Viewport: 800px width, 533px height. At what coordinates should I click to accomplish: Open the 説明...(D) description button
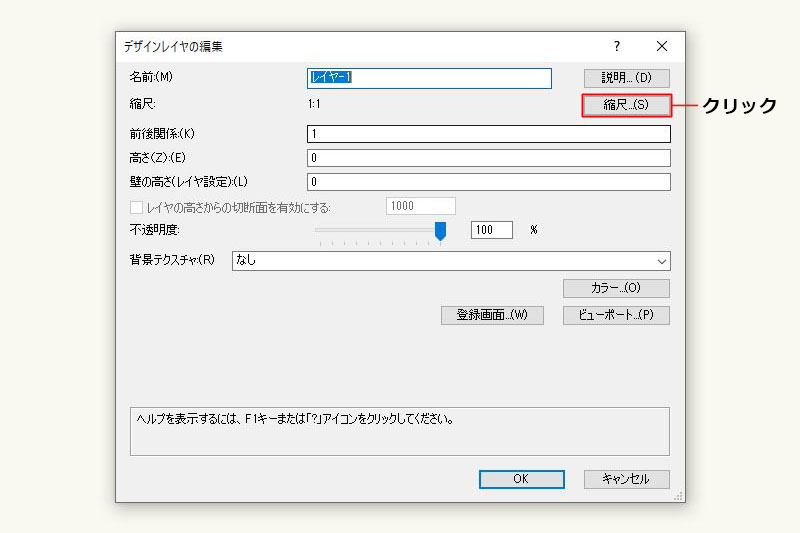click(627, 78)
